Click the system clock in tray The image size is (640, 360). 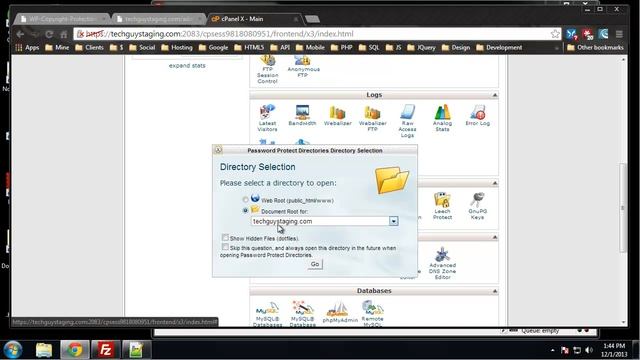(614, 350)
